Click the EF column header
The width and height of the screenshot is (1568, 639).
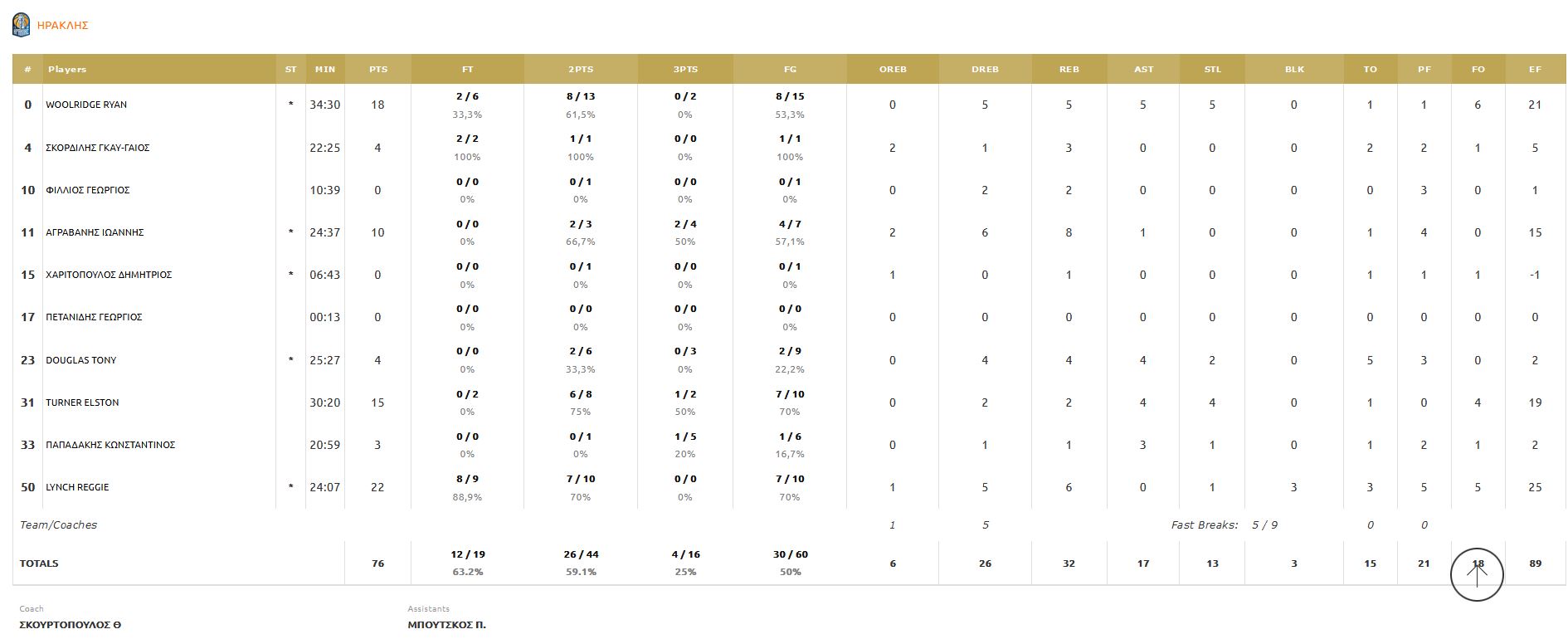click(1535, 69)
